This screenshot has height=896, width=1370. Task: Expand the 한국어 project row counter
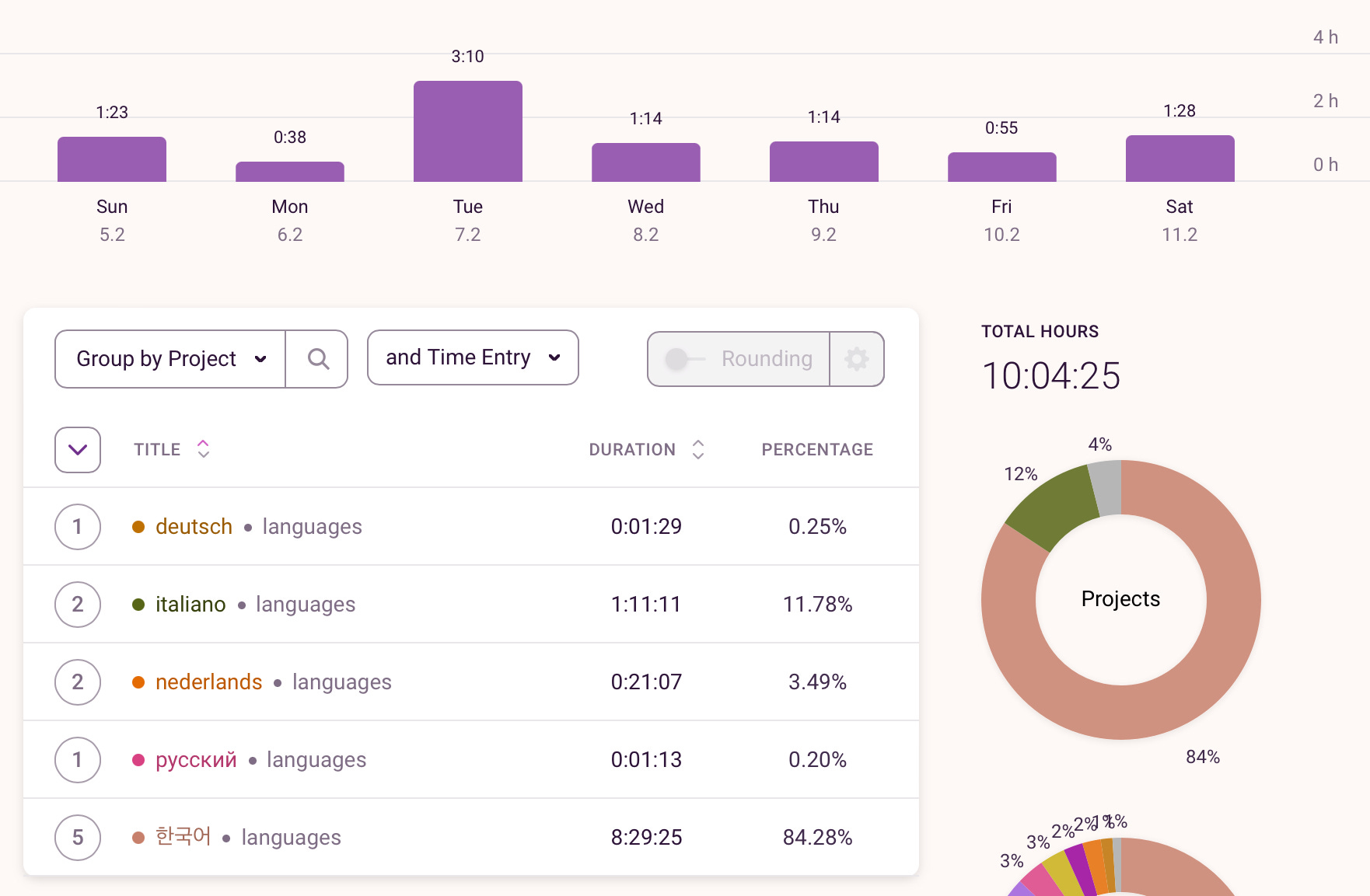coord(78,838)
